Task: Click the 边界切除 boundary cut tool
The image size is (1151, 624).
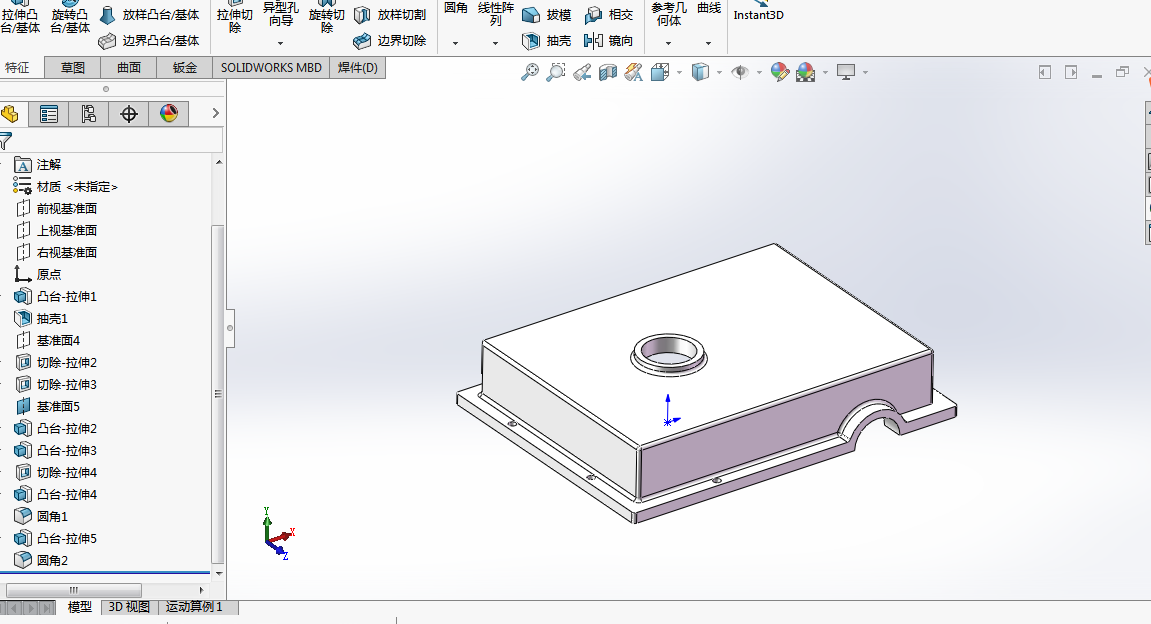Action: click(x=390, y=40)
